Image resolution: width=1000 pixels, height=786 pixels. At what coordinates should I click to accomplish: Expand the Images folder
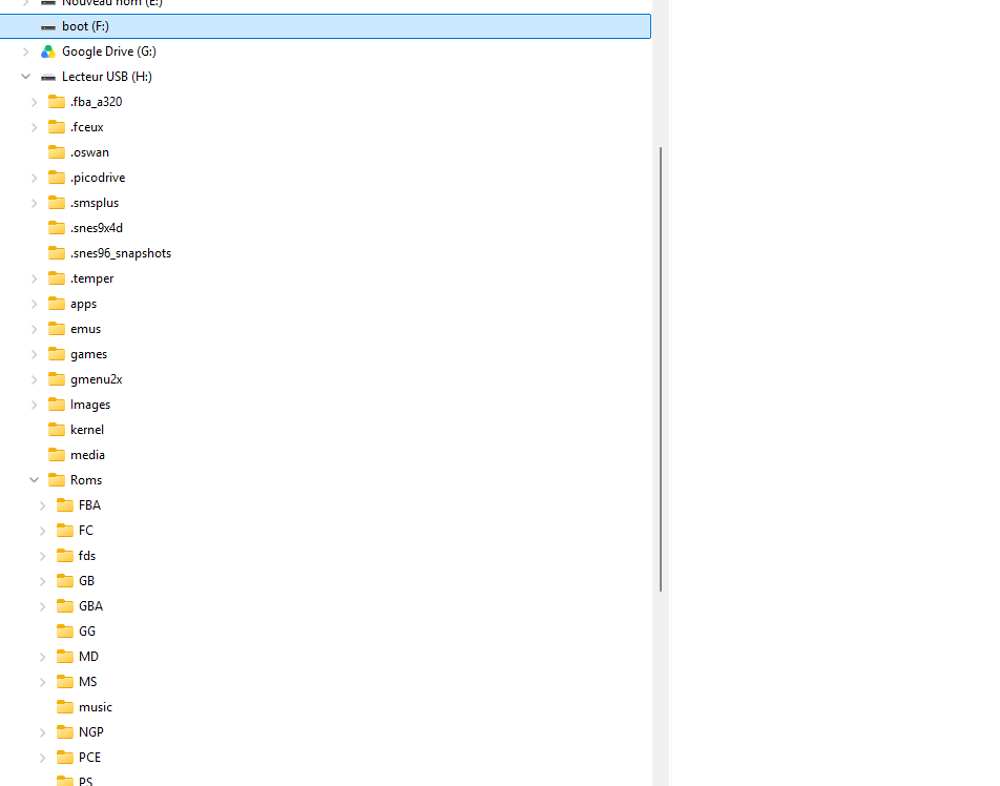34,405
